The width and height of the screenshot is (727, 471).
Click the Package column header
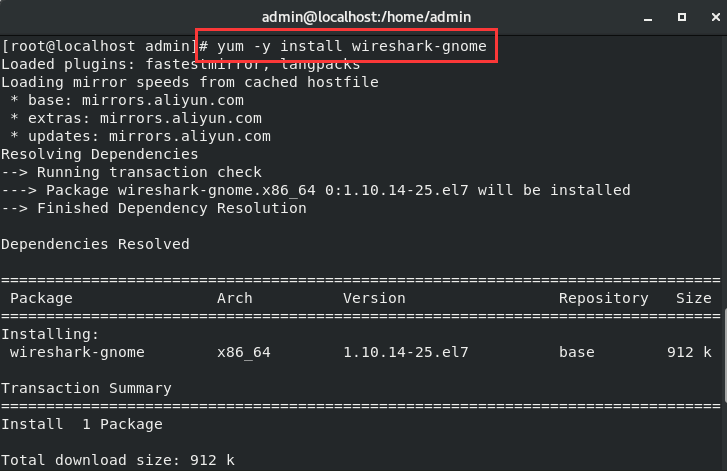point(41,298)
